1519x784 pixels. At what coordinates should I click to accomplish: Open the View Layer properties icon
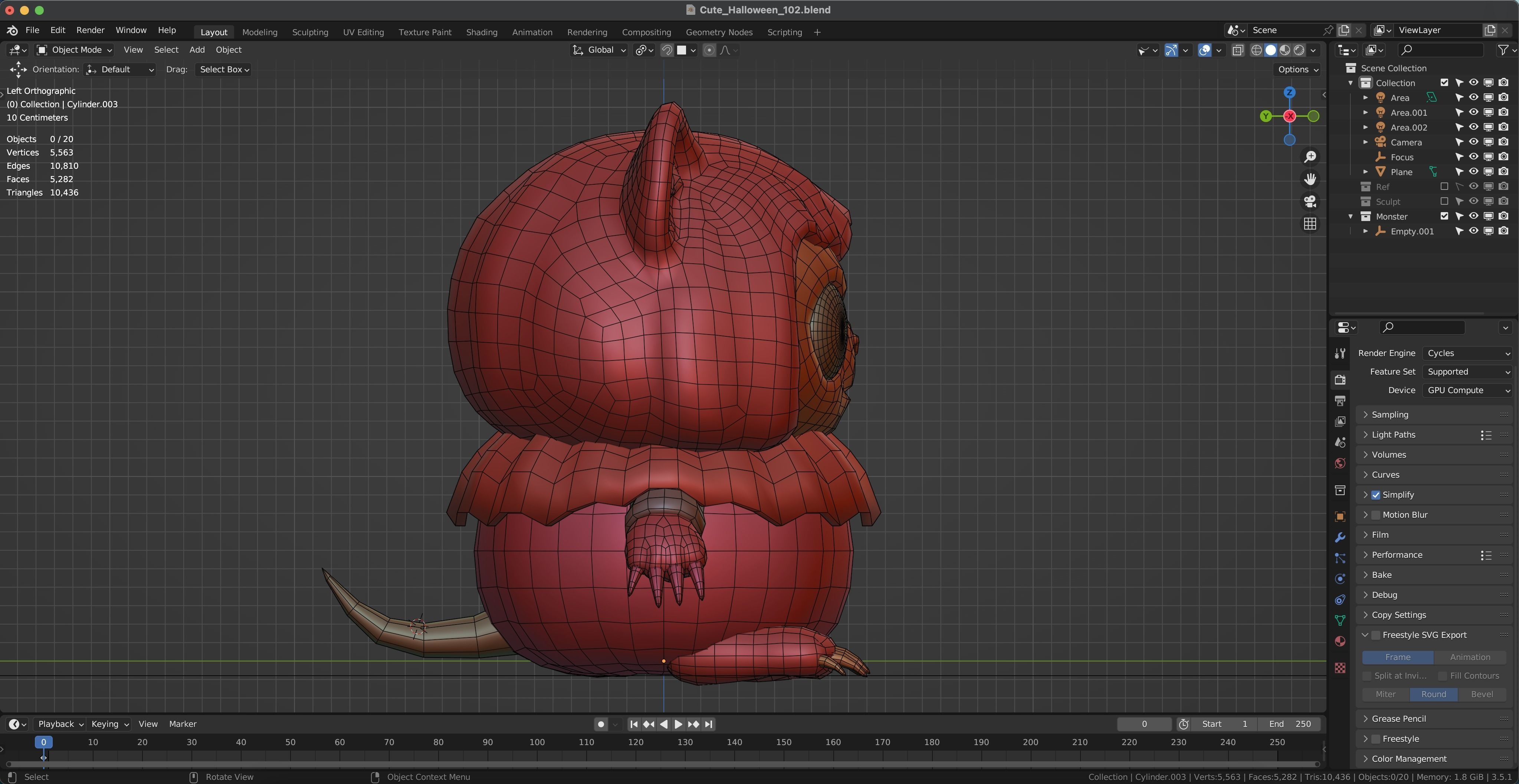click(1340, 421)
